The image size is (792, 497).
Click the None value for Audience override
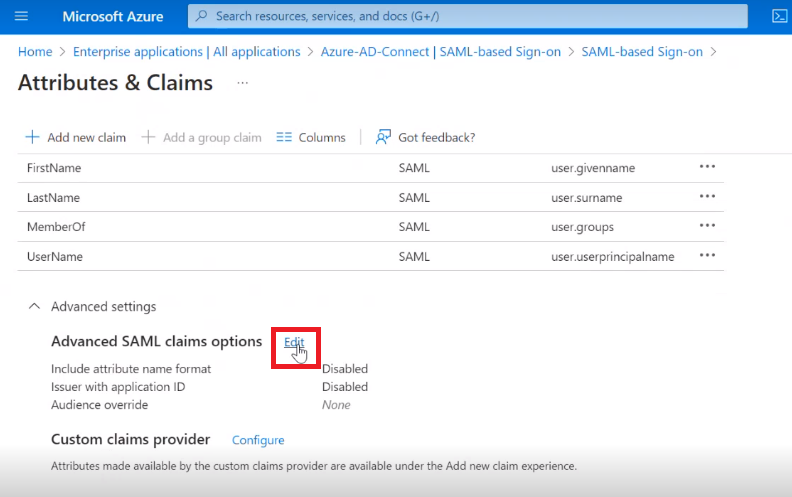336,405
